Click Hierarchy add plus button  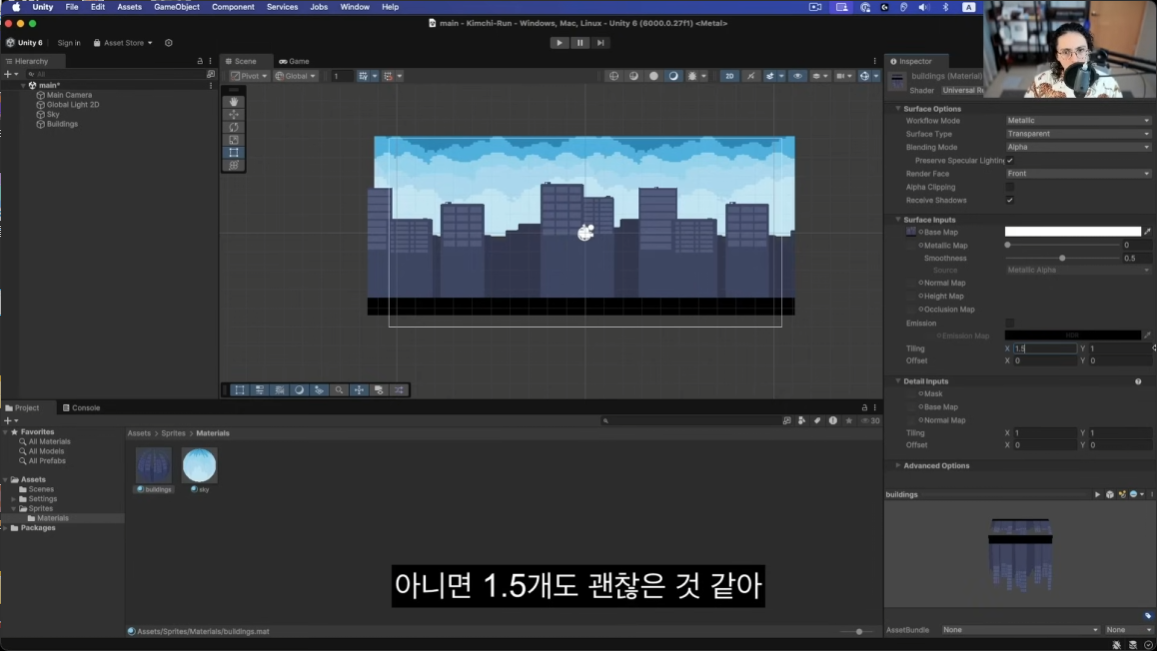[7, 75]
